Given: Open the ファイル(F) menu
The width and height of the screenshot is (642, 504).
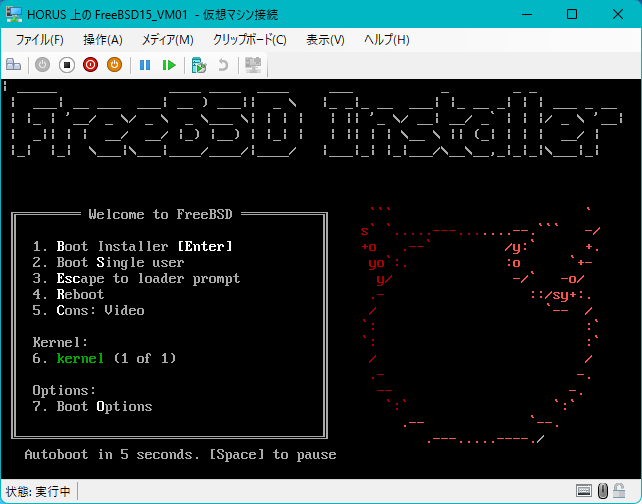Looking at the screenshot, I should click(x=39, y=40).
